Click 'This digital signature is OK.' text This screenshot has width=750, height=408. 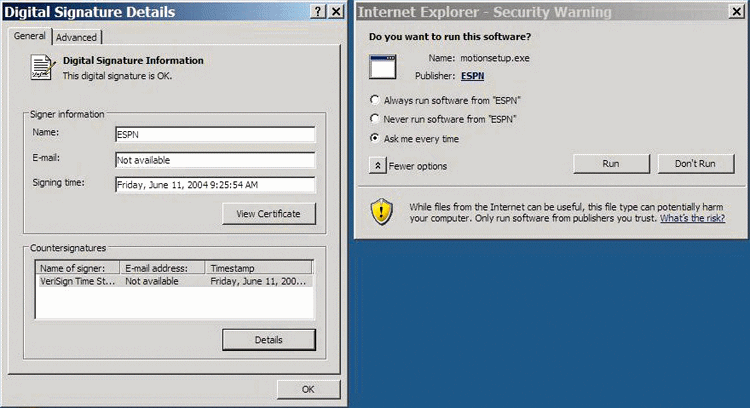(117, 76)
